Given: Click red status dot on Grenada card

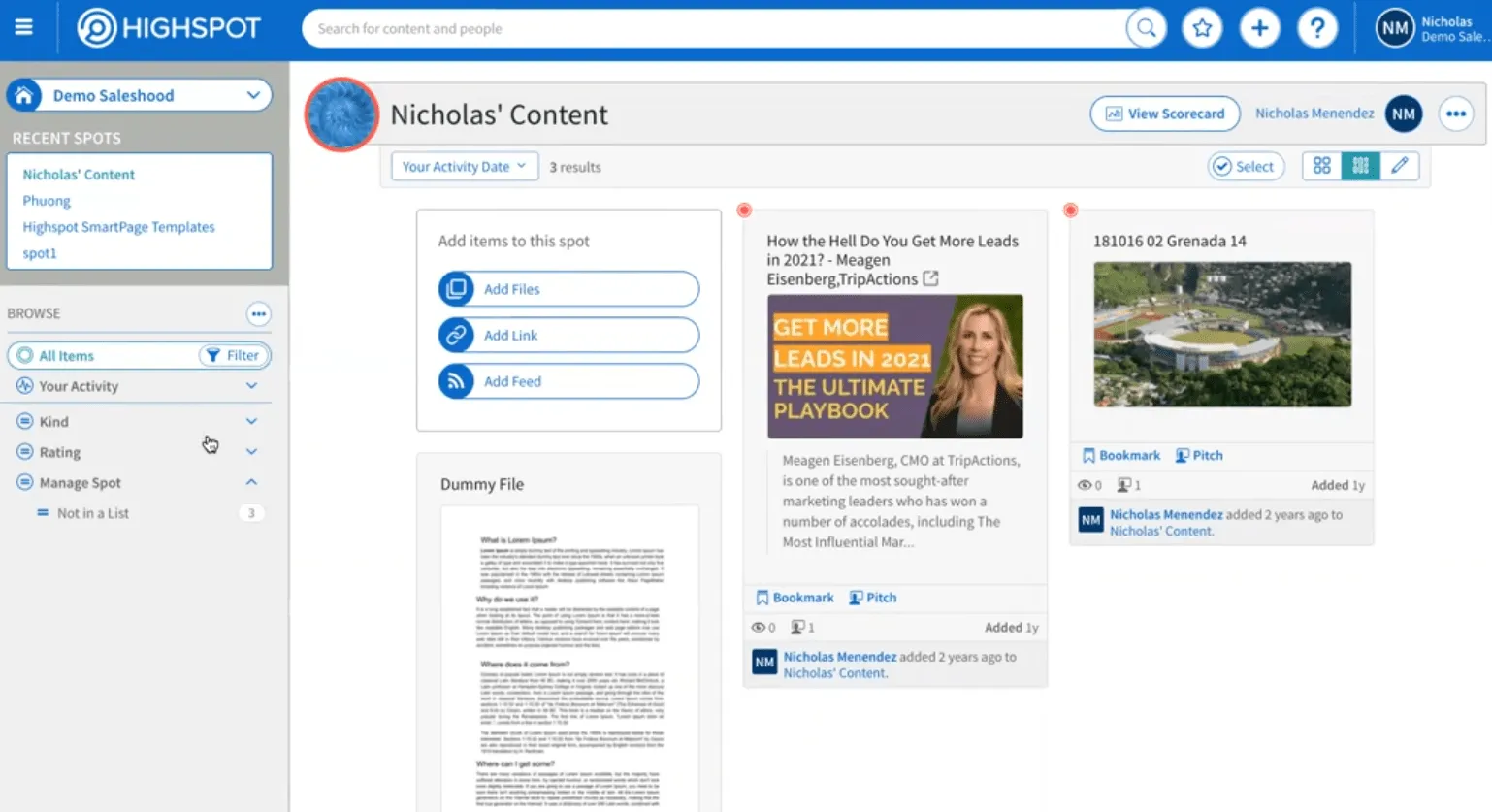Looking at the screenshot, I should 1070,210.
